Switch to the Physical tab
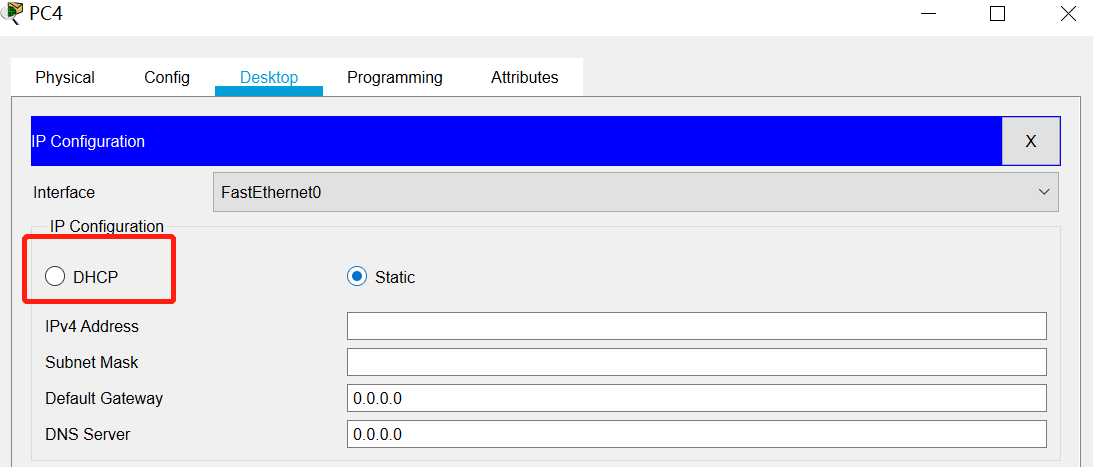This screenshot has height=467, width=1093. [x=65, y=77]
